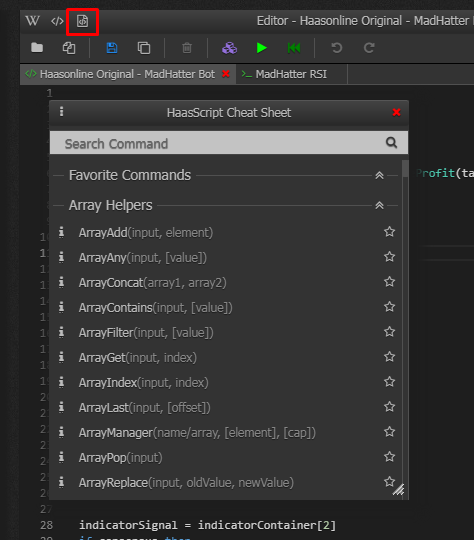Click the trash delete icon

[187, 48]
